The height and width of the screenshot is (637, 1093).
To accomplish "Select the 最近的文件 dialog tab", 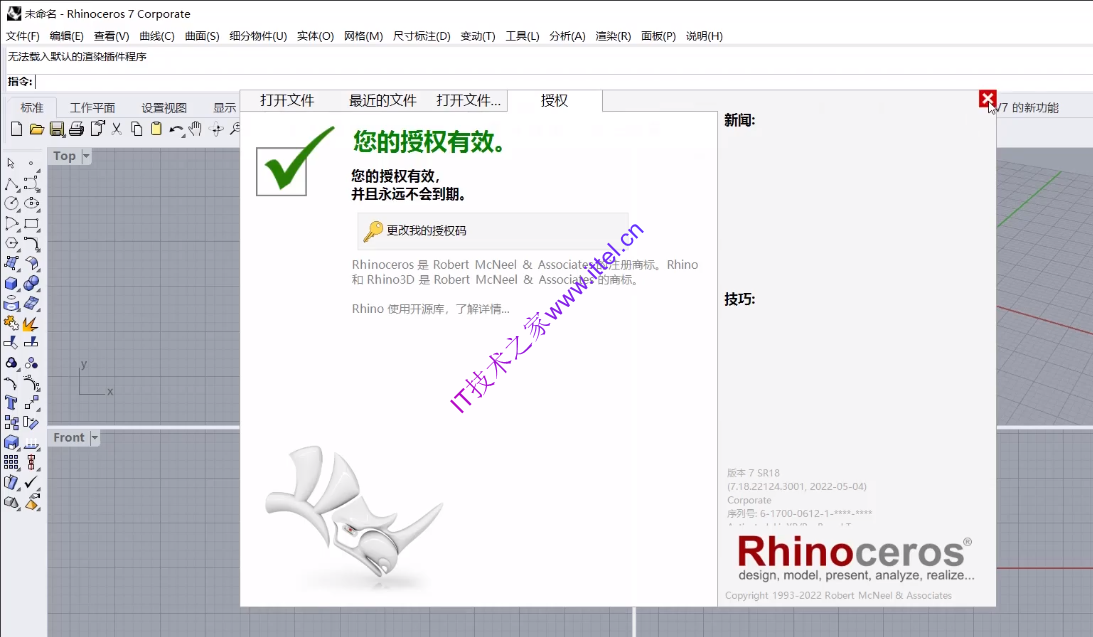I will coord(383,100).
